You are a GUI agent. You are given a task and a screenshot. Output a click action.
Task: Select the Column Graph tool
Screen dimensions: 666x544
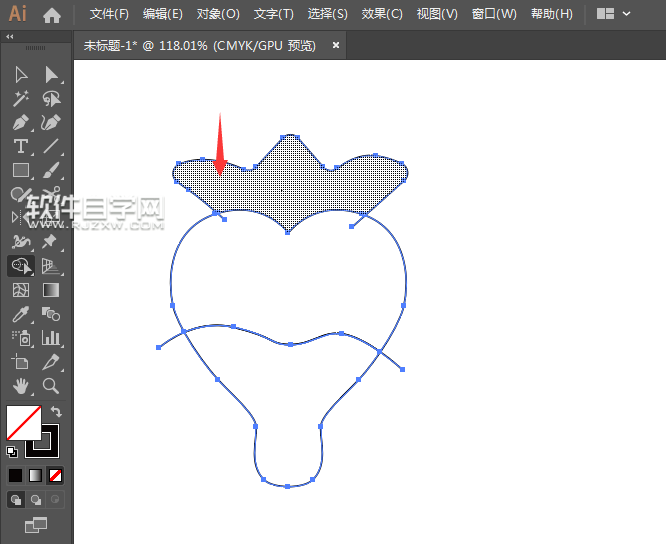51,338
